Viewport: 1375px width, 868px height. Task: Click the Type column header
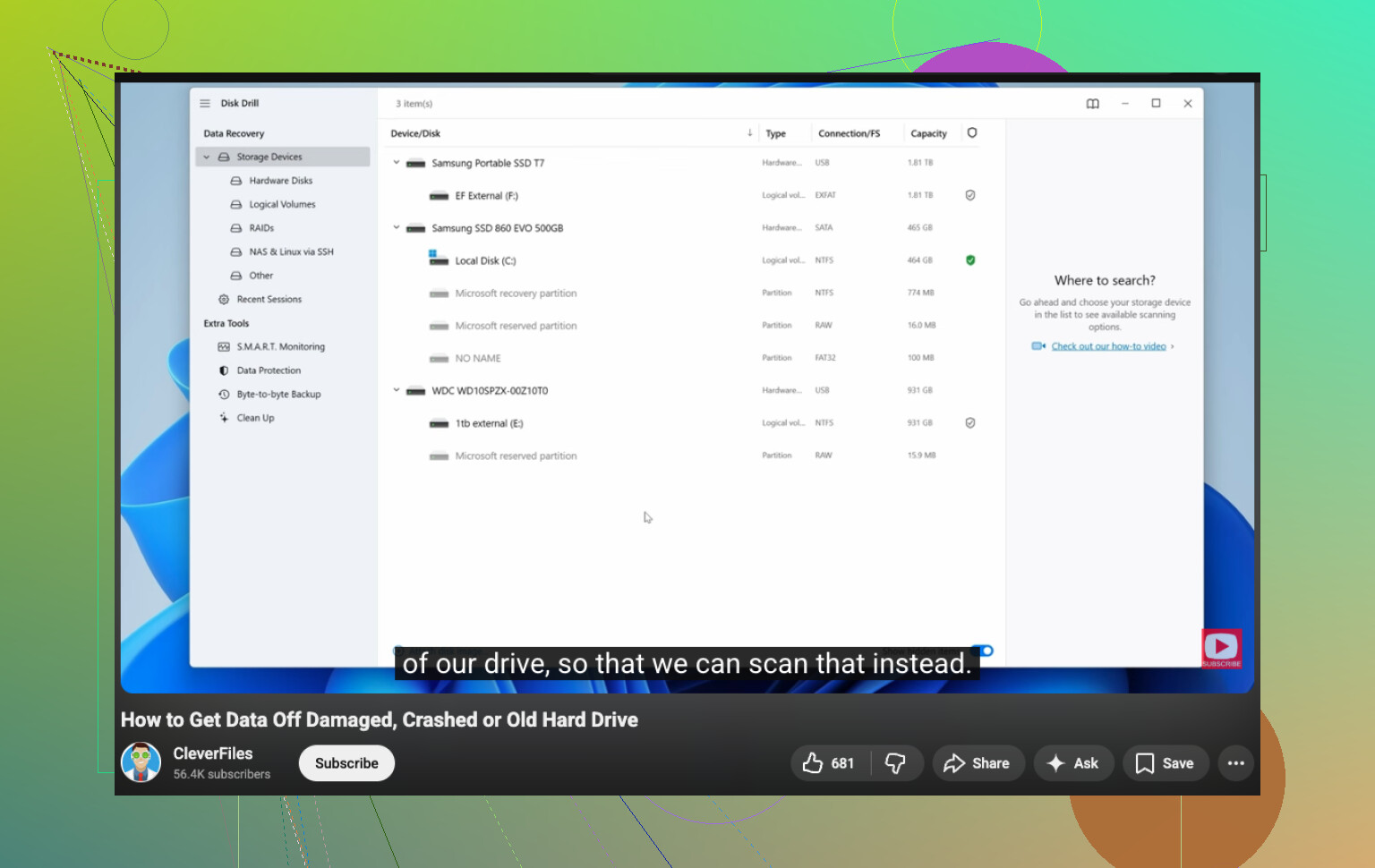775,134
